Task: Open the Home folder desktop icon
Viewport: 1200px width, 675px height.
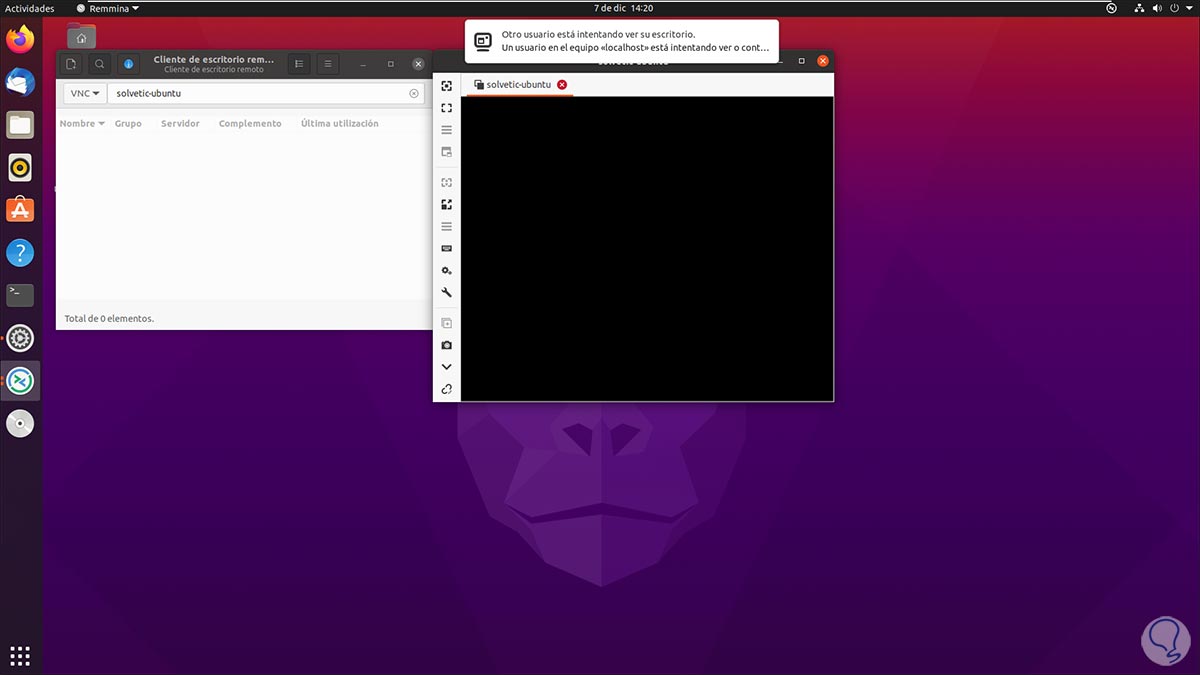Action: 82,37
